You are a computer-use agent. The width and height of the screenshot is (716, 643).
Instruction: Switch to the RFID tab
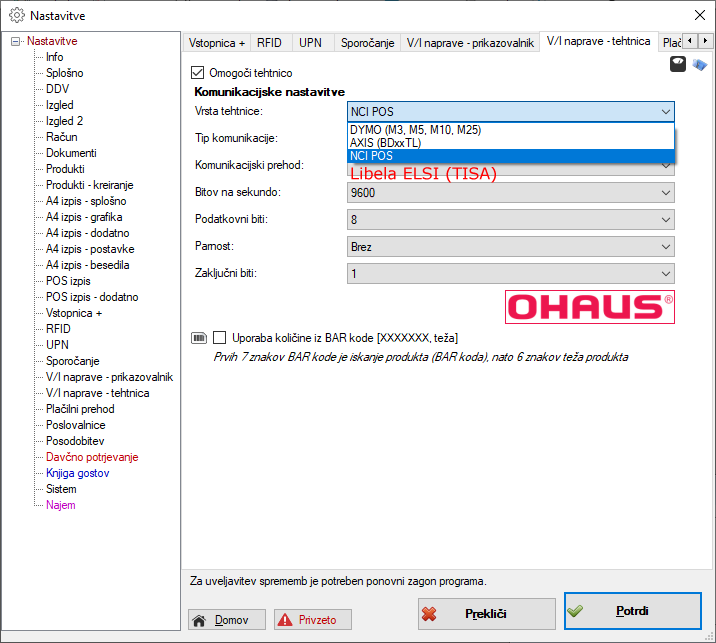pyautogui.click(x=269, y=43)
